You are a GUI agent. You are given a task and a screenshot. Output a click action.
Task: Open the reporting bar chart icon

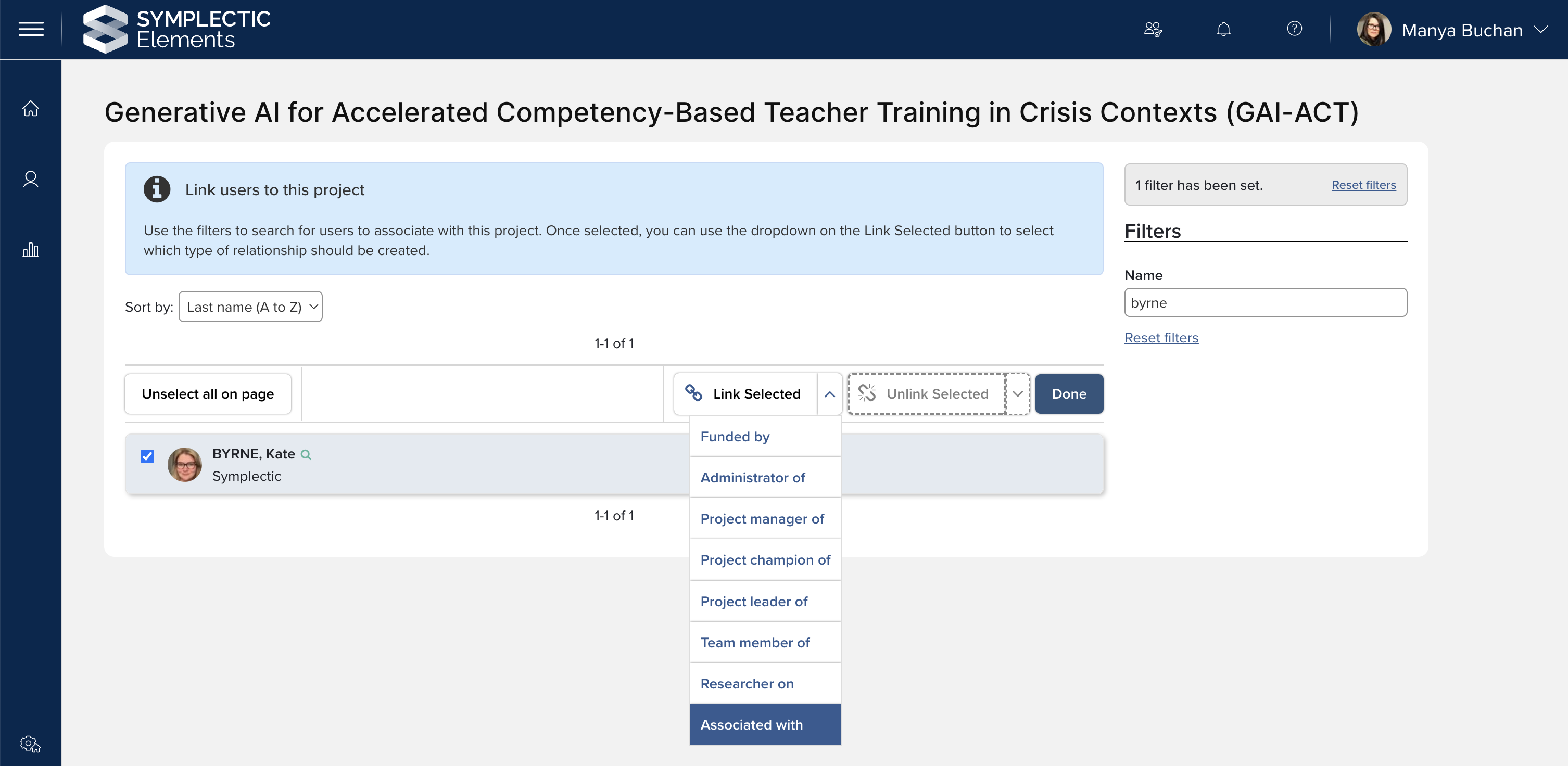tap(30, 249)
